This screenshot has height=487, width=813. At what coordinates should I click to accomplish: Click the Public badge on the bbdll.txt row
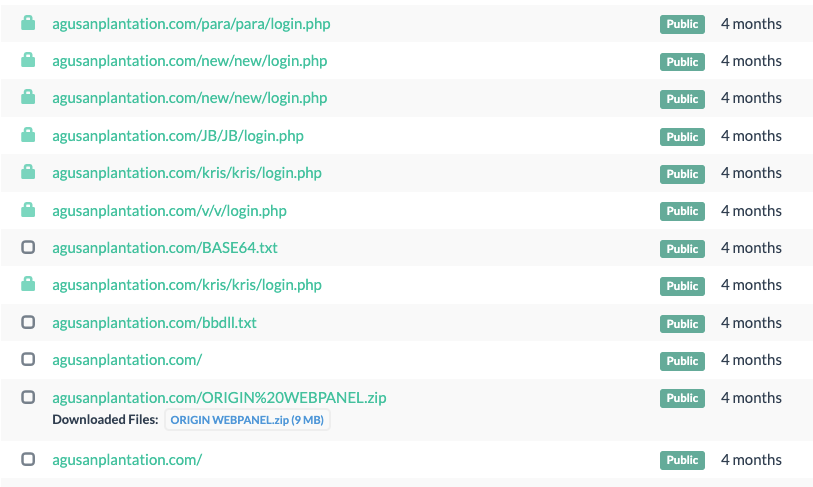[x=682, y=324]
